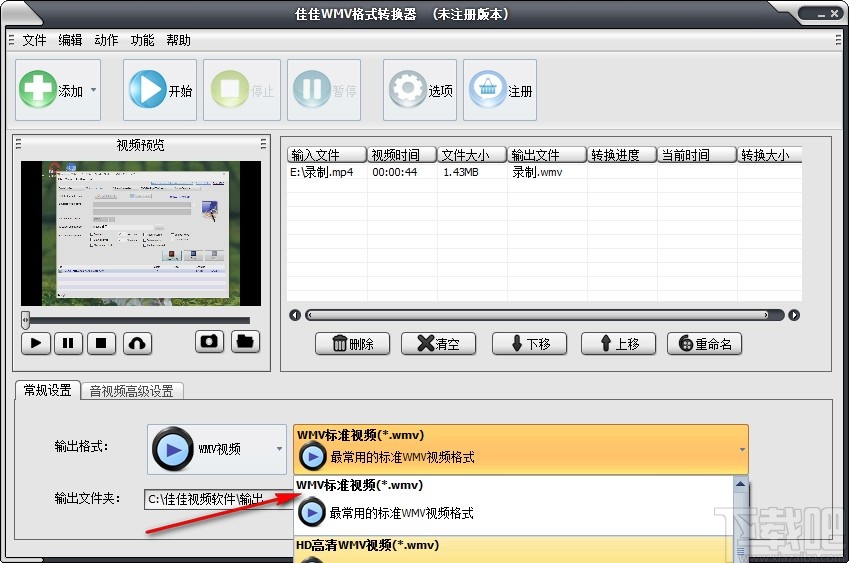849x563 pixels.
Task: Take a snapshot with the camera icon
Action: 209,342
